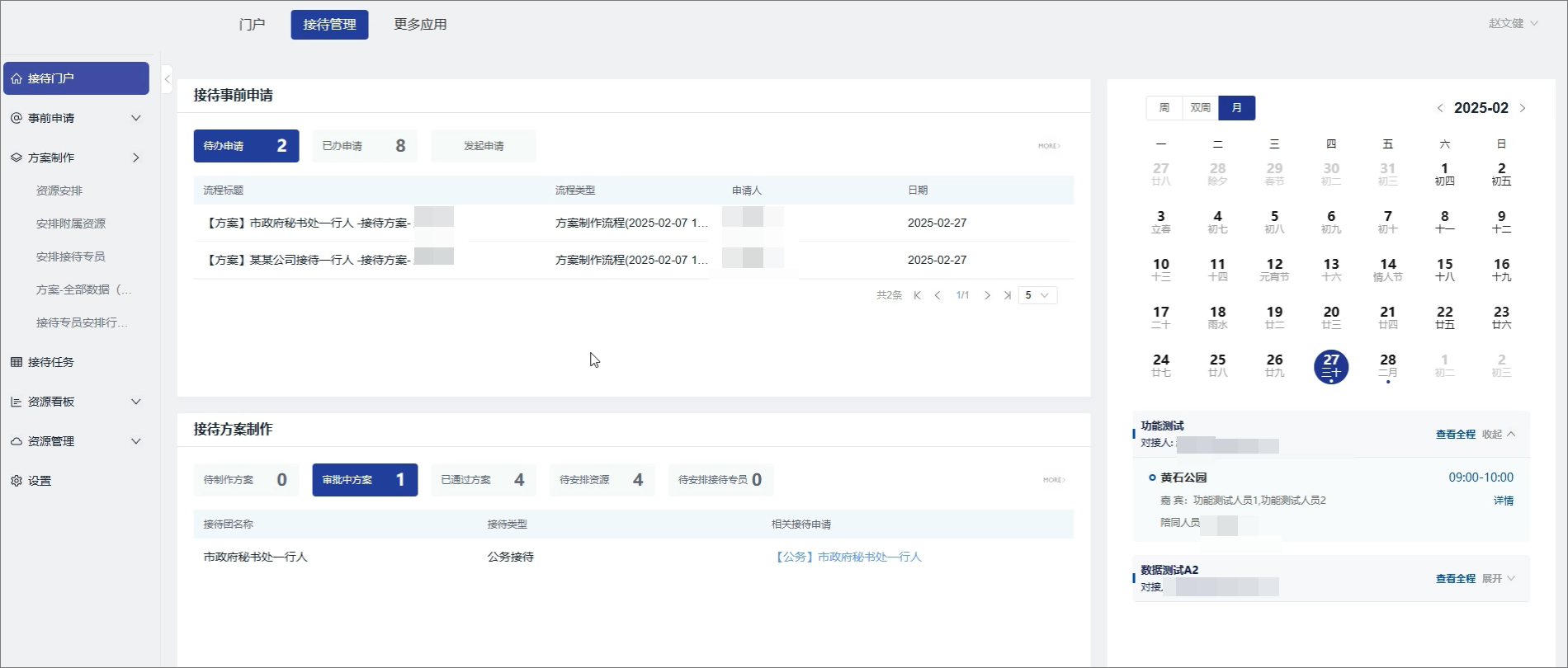Show the 已通过方案 tab
The image size is (1568, 668).
[484, 480]
